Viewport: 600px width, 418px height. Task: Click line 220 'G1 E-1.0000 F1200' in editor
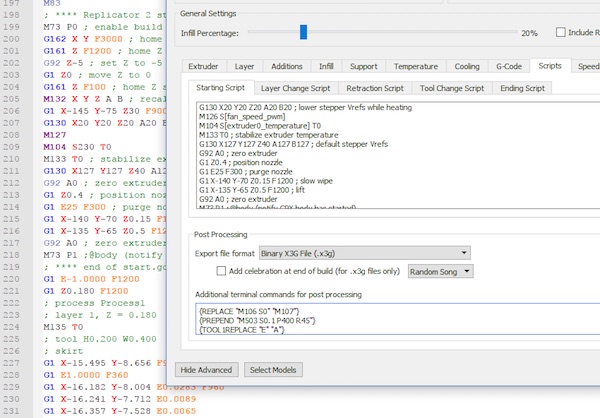[x=91, y=279]
